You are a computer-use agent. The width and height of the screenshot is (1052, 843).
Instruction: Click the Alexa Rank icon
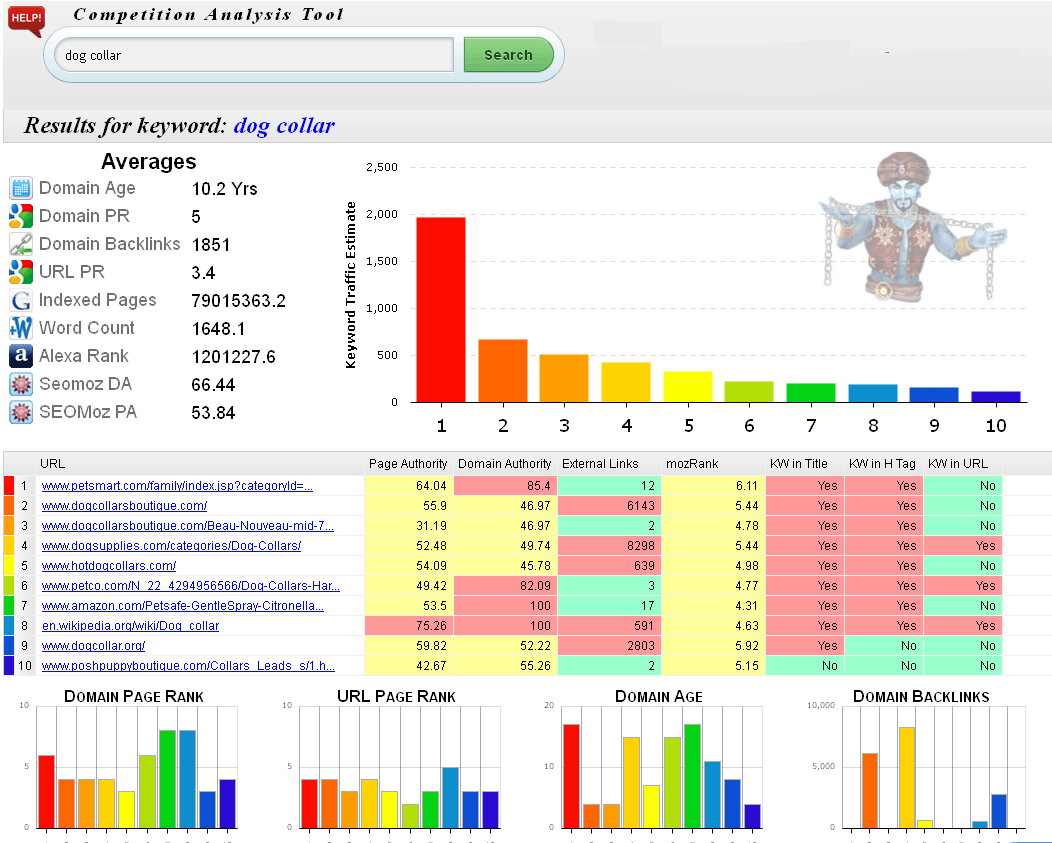pyautogui.click(x=21, y=356)
